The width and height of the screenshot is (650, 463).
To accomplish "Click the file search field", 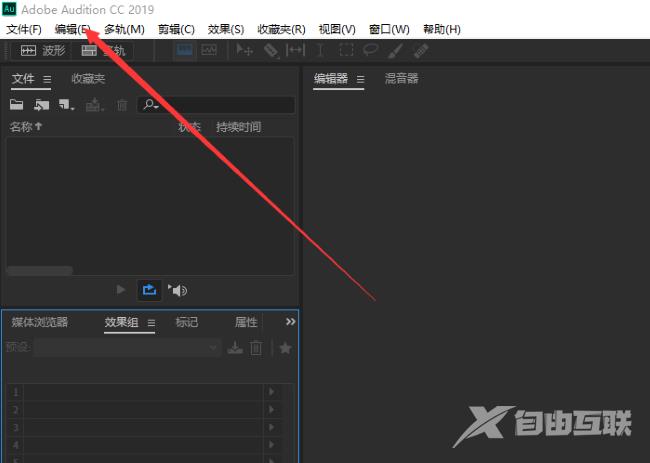I will pyautogui.click(x=216, y=105).
